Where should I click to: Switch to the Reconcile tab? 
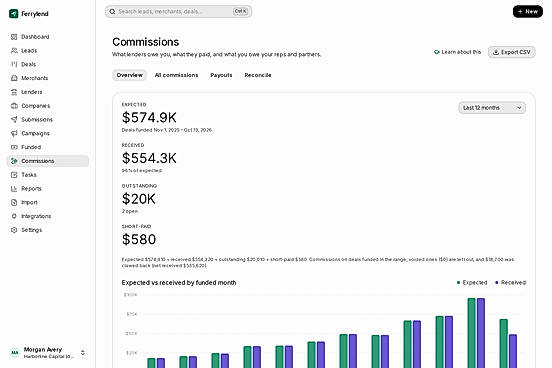click(x=258, y=75)
